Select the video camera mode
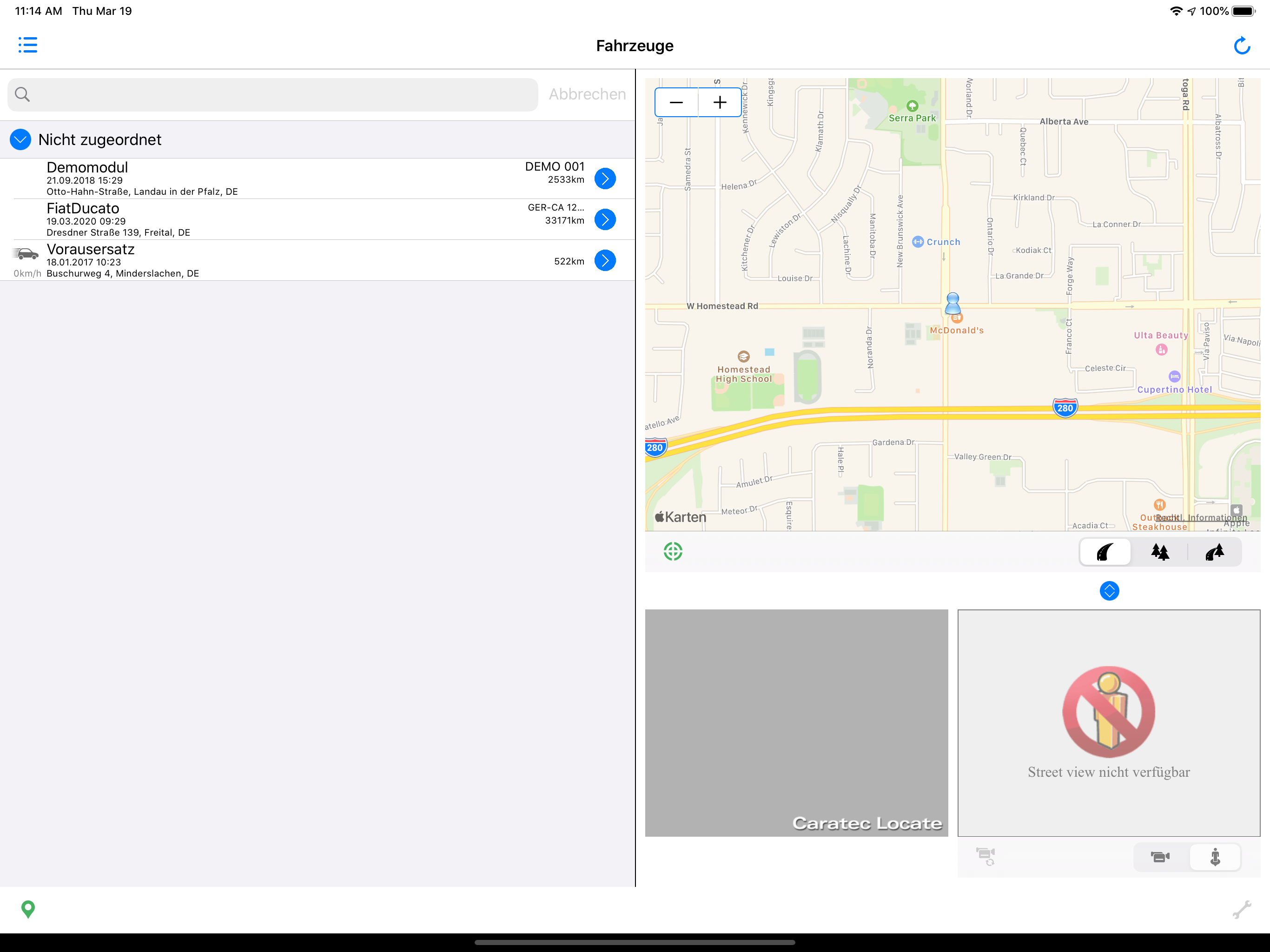 (1160, 857)
